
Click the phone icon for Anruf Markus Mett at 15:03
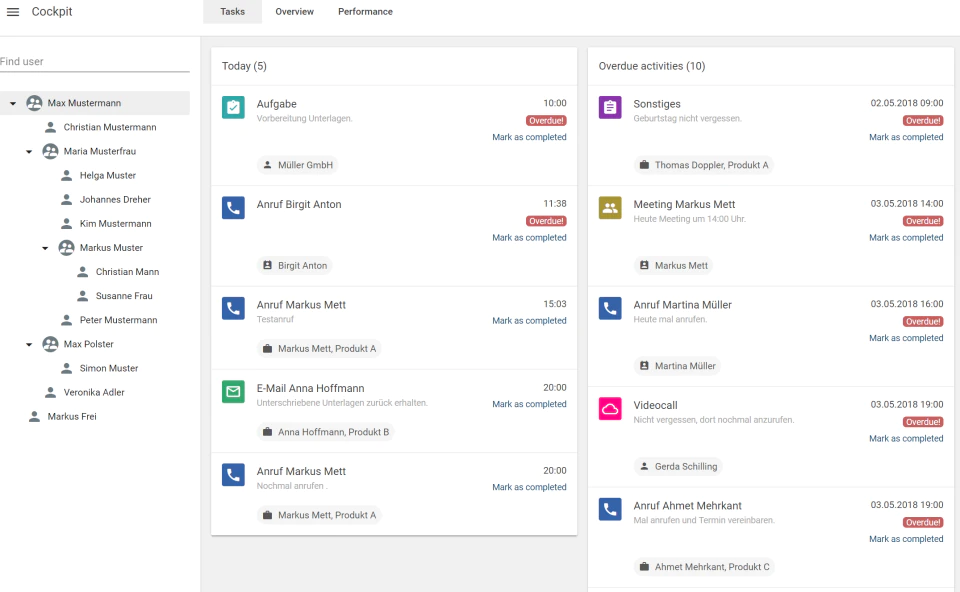pos(233,308)
